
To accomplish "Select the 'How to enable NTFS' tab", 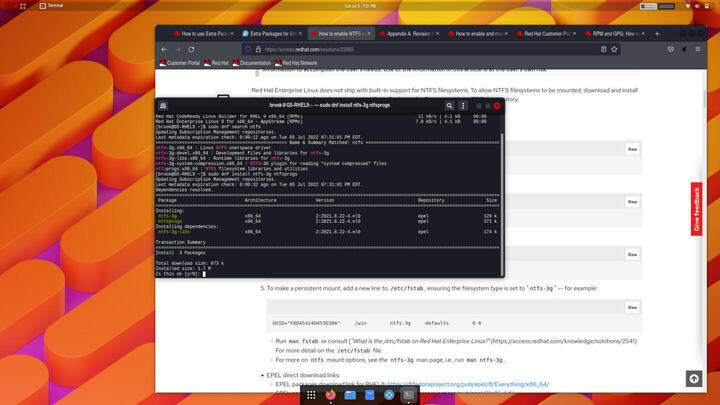I will pyautogui.click(x=341, y=34).
